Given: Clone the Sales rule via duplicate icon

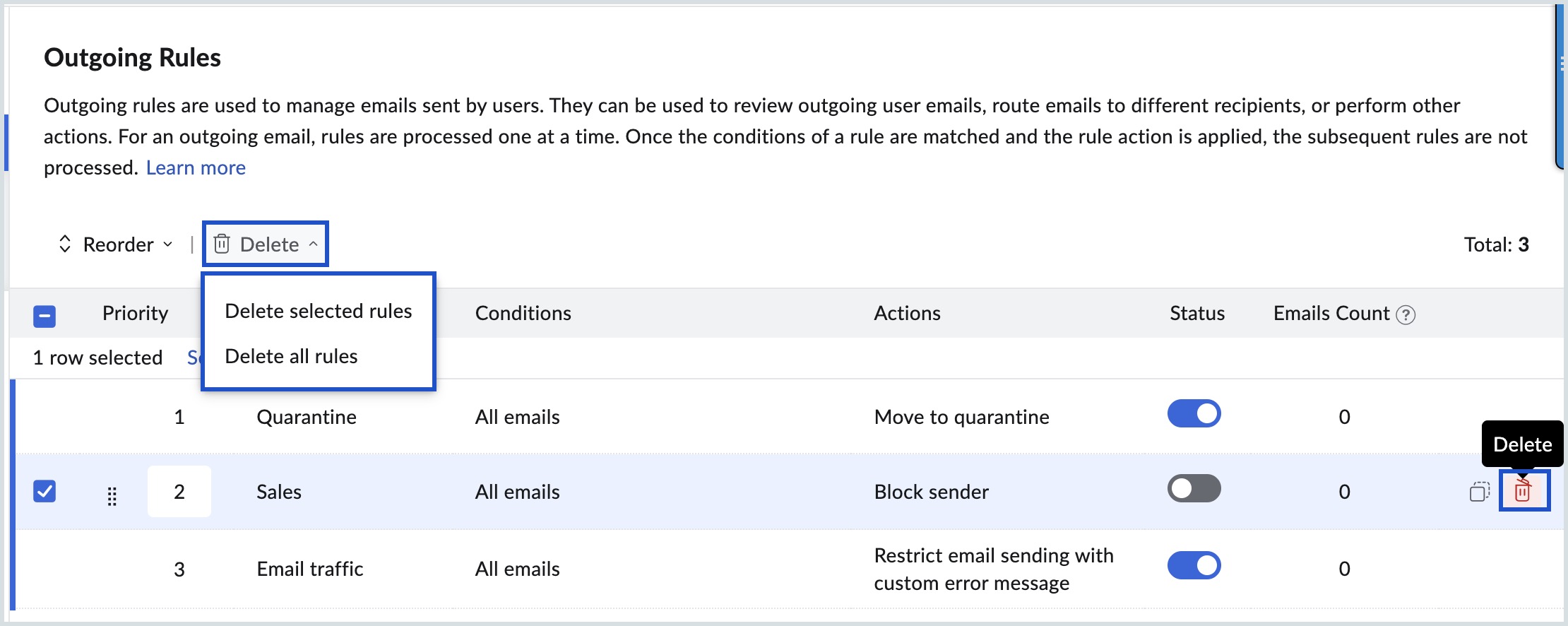Looking at the screenshot, I should 1480,491.
